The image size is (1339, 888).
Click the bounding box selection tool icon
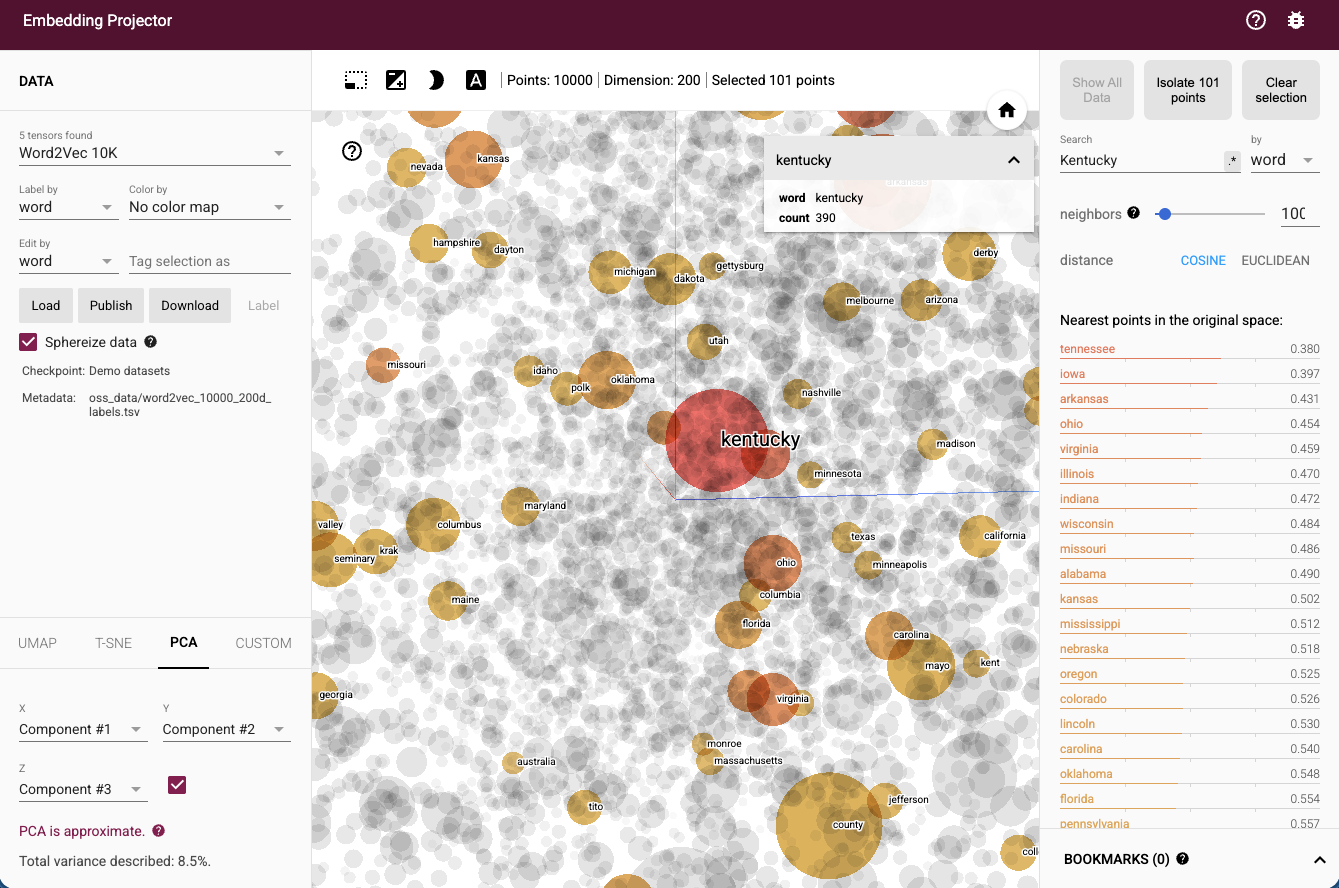(x=356, y=80)
